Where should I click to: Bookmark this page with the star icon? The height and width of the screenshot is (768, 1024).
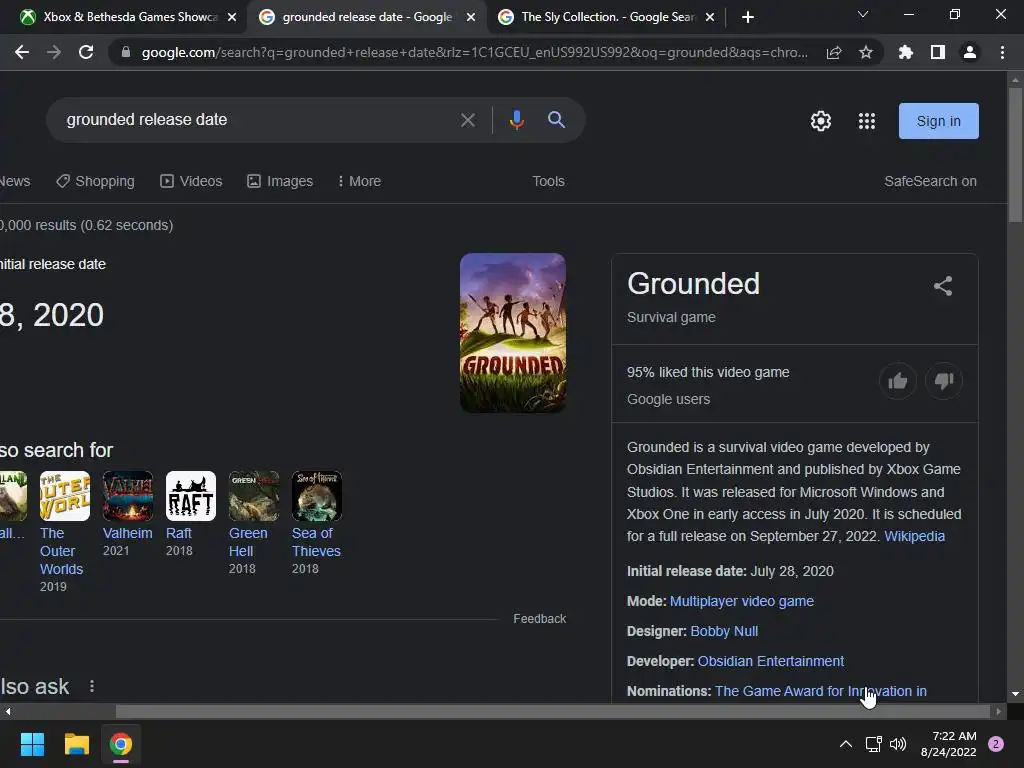(x=866, y=52)
